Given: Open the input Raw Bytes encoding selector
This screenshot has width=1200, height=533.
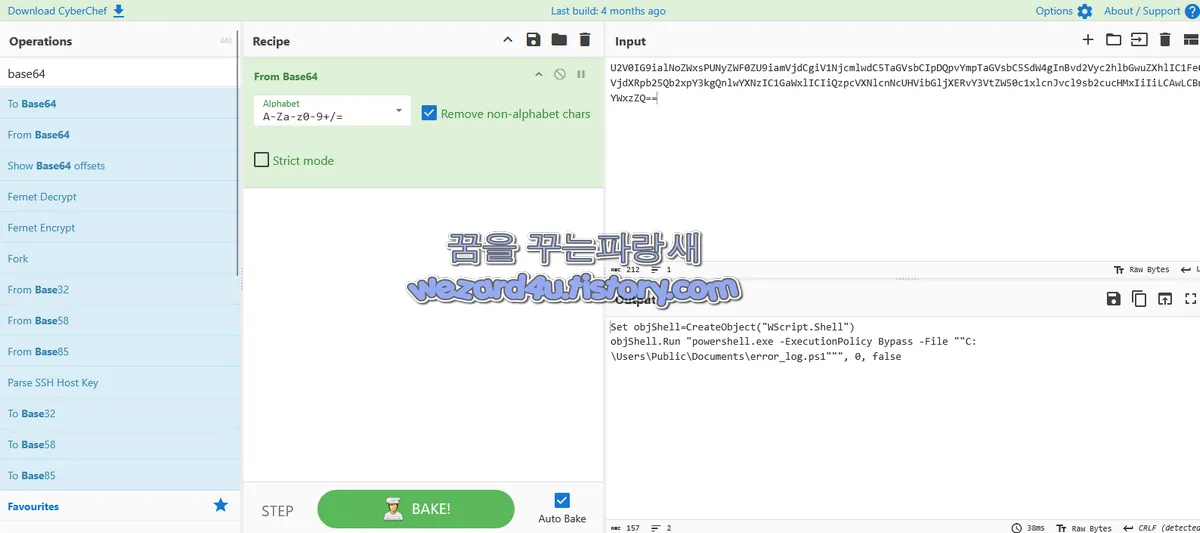Looking at the screenshot, I should pos(1142,270).
